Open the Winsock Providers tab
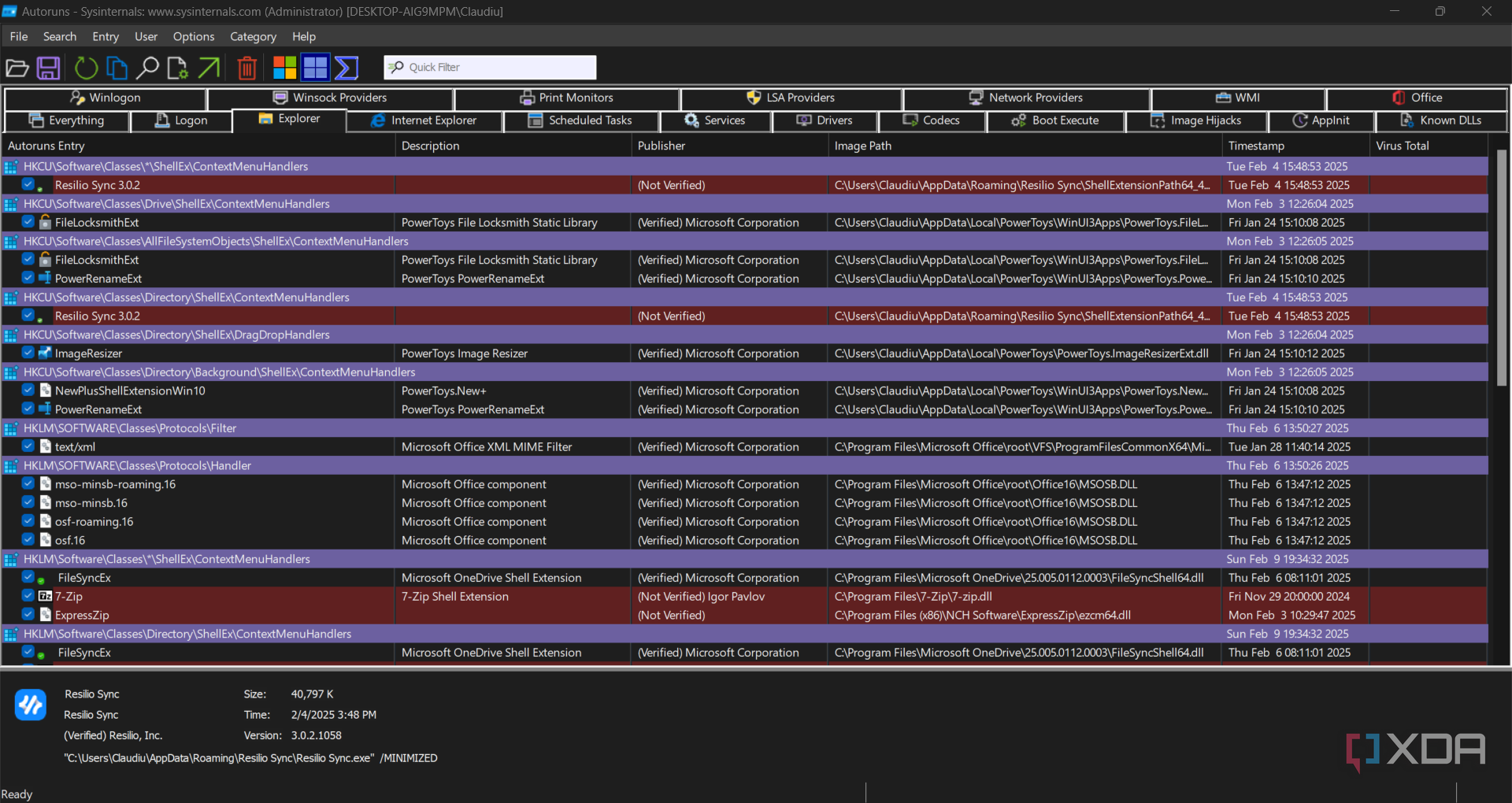The image size is (1512, 803). point(330,98)
